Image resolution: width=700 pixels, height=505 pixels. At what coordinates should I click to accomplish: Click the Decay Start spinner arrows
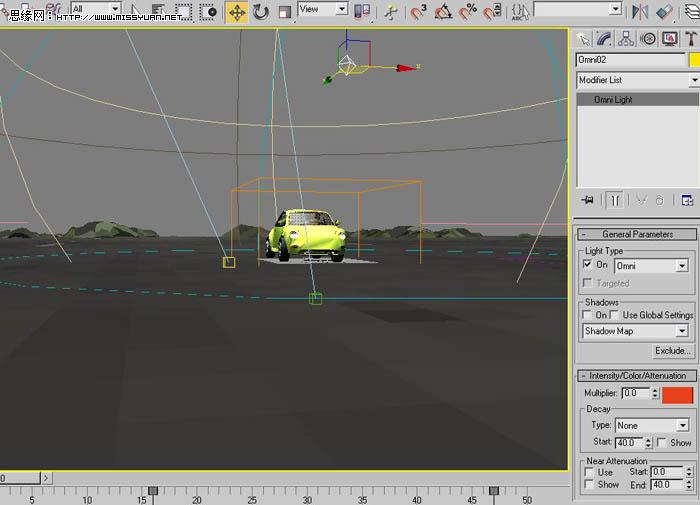pos(648,442)
